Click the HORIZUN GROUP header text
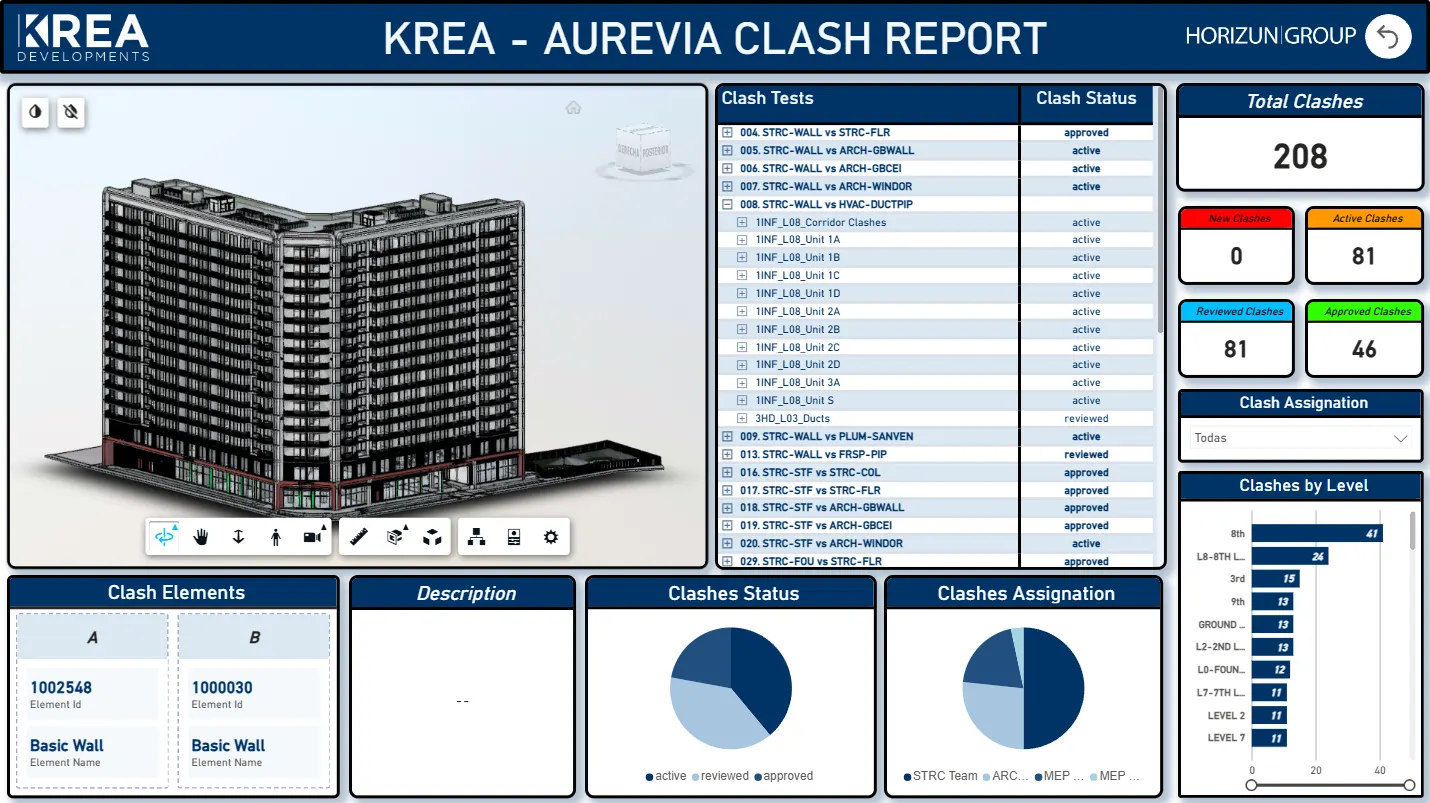1430x803 pixels. coord(1270,36)
